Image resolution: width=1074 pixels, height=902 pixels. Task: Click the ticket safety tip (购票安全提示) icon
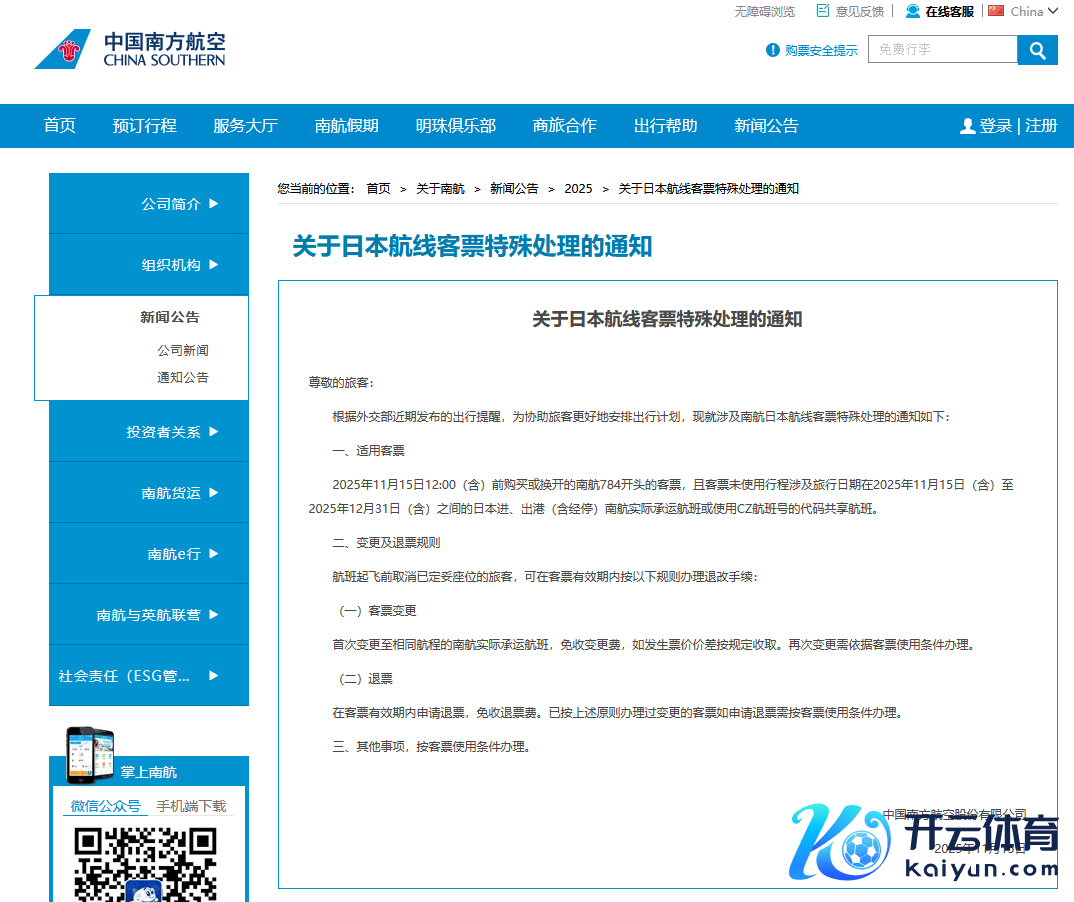pos(773,50)
